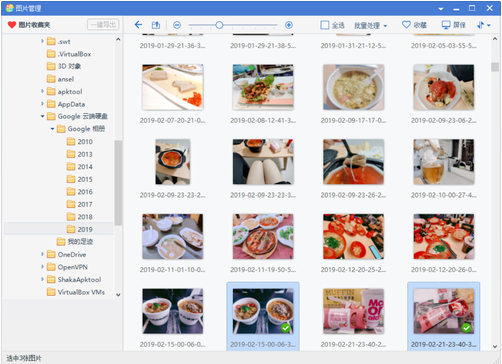502x364 pixels.
Task: Select photo thumbnail 2019-02-09-23-23-3
Action: (263, 162)
